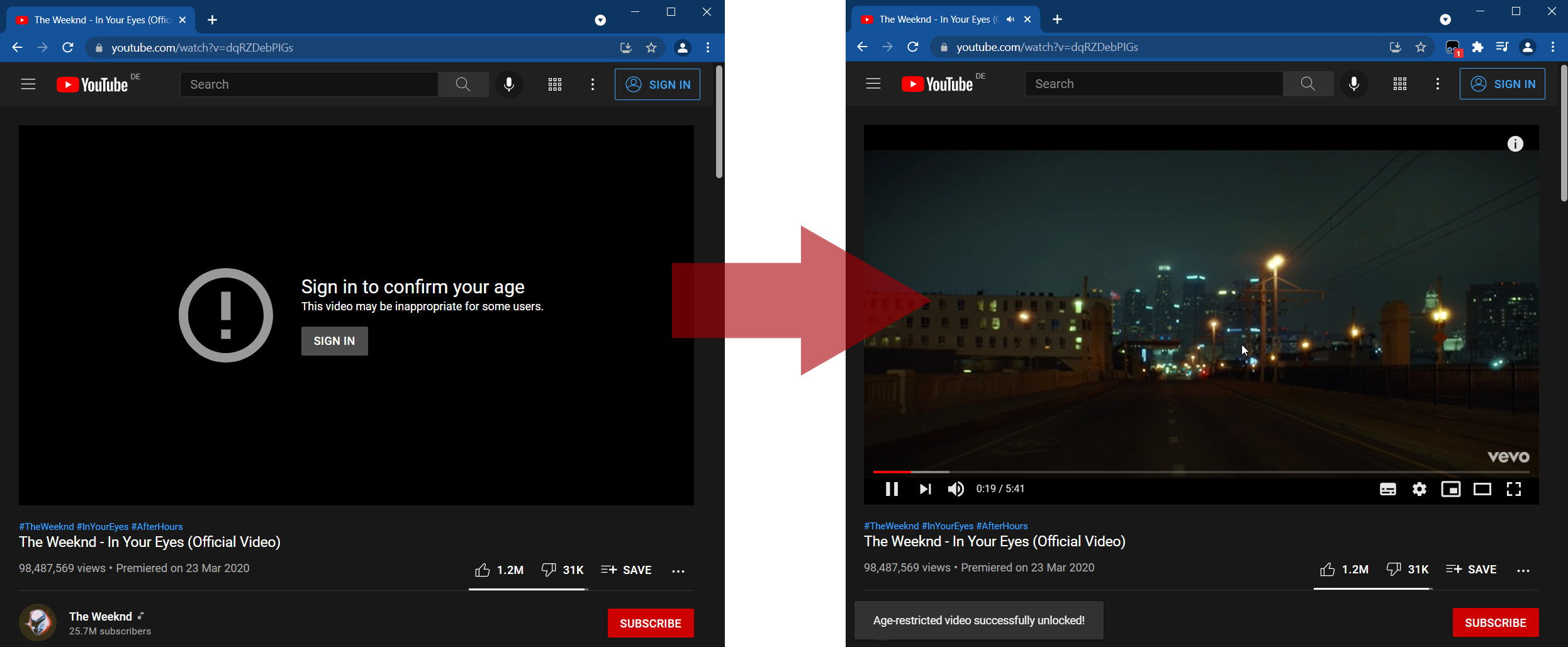Screen dimensions: 1568x647
Task: Open hamburger guide menu in left window
Action: (28, 84)
